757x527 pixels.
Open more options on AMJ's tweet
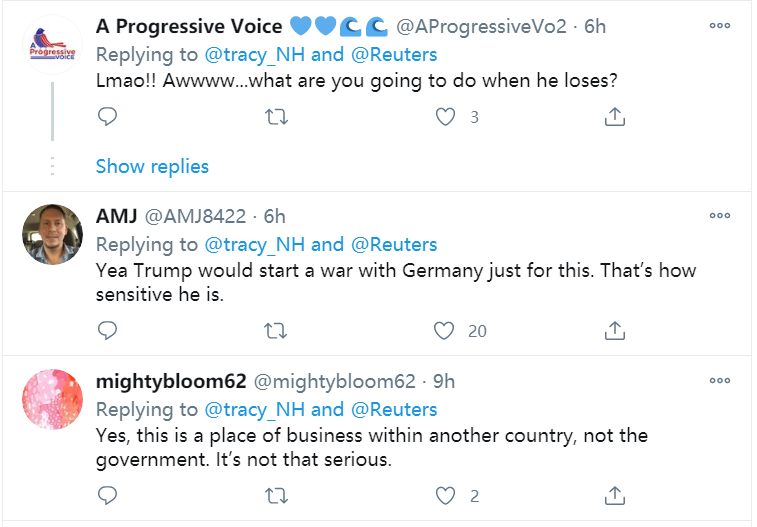(x=719, y=216)
